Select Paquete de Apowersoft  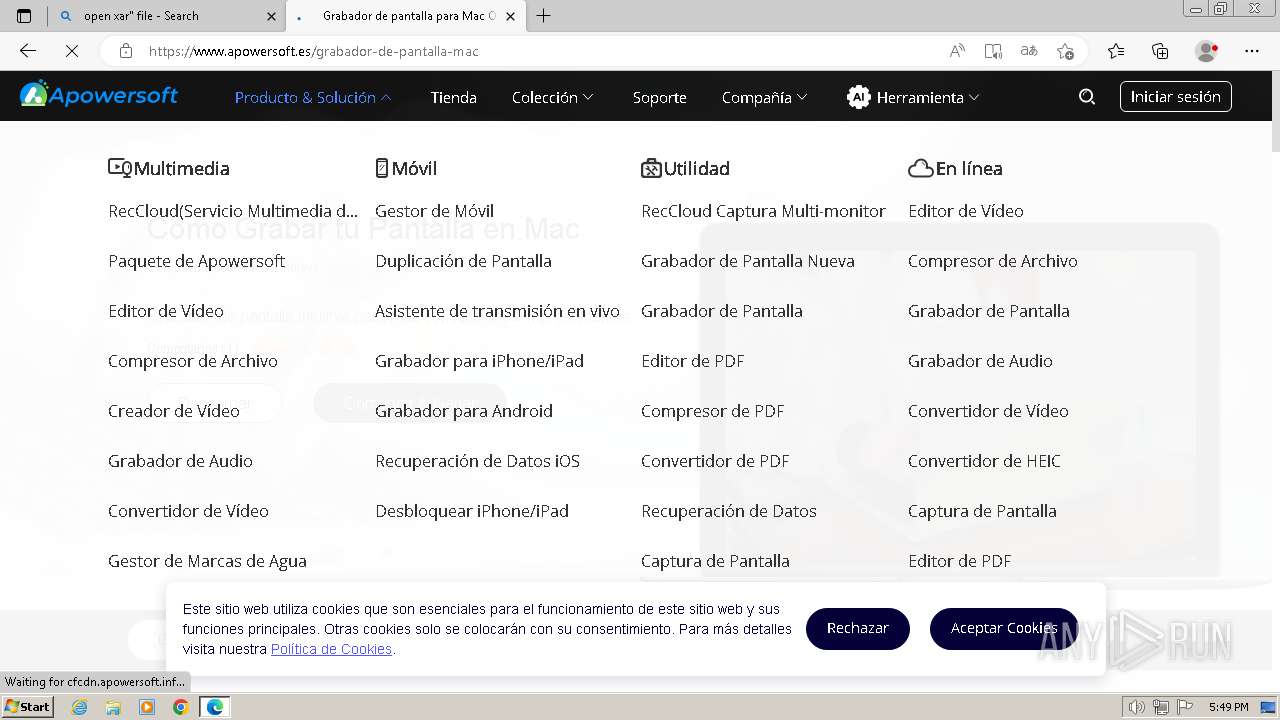click(x=197, y=261)
